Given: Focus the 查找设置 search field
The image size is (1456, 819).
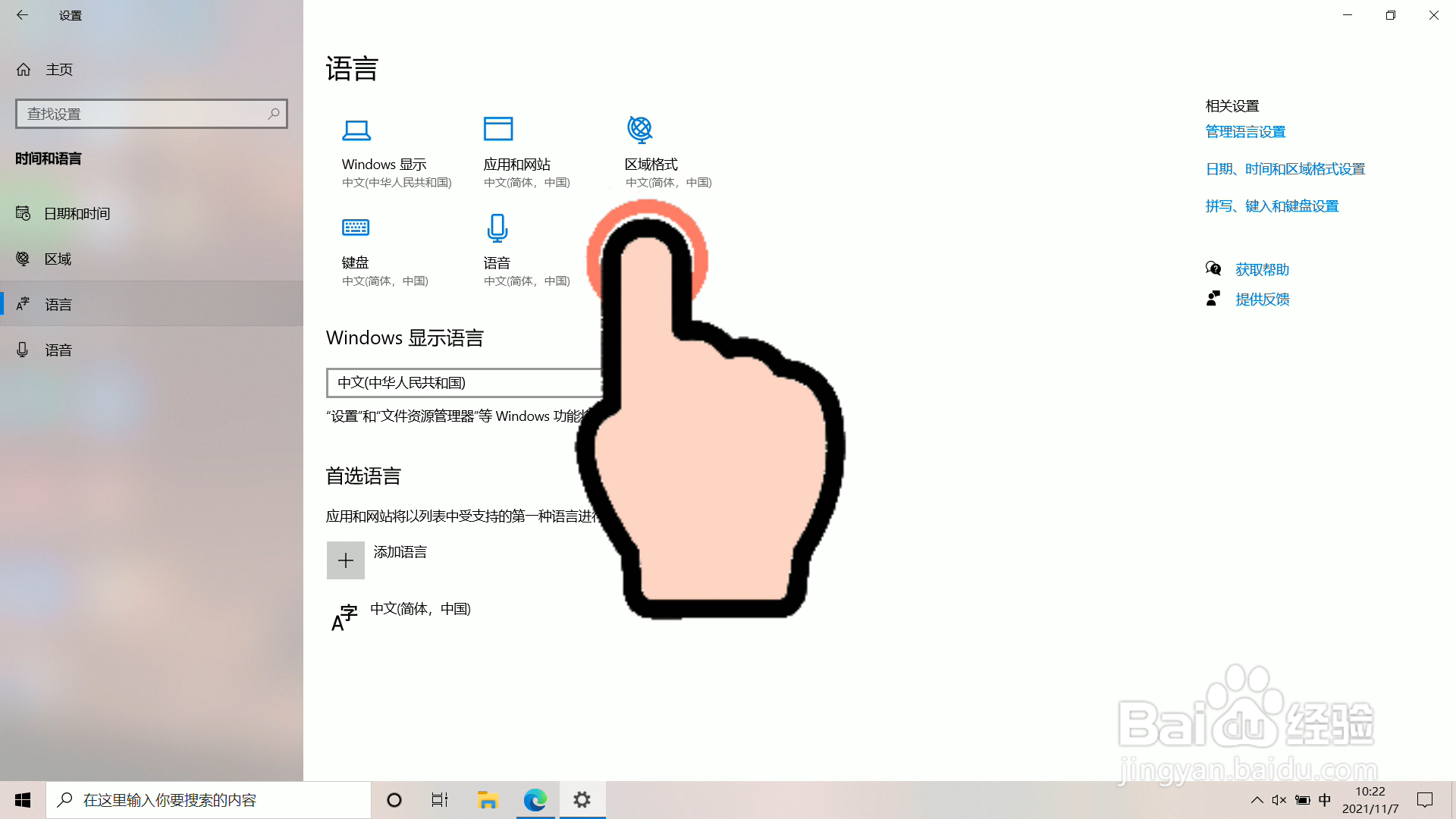Looking at the screenshot, I should [x=152, y=114].
